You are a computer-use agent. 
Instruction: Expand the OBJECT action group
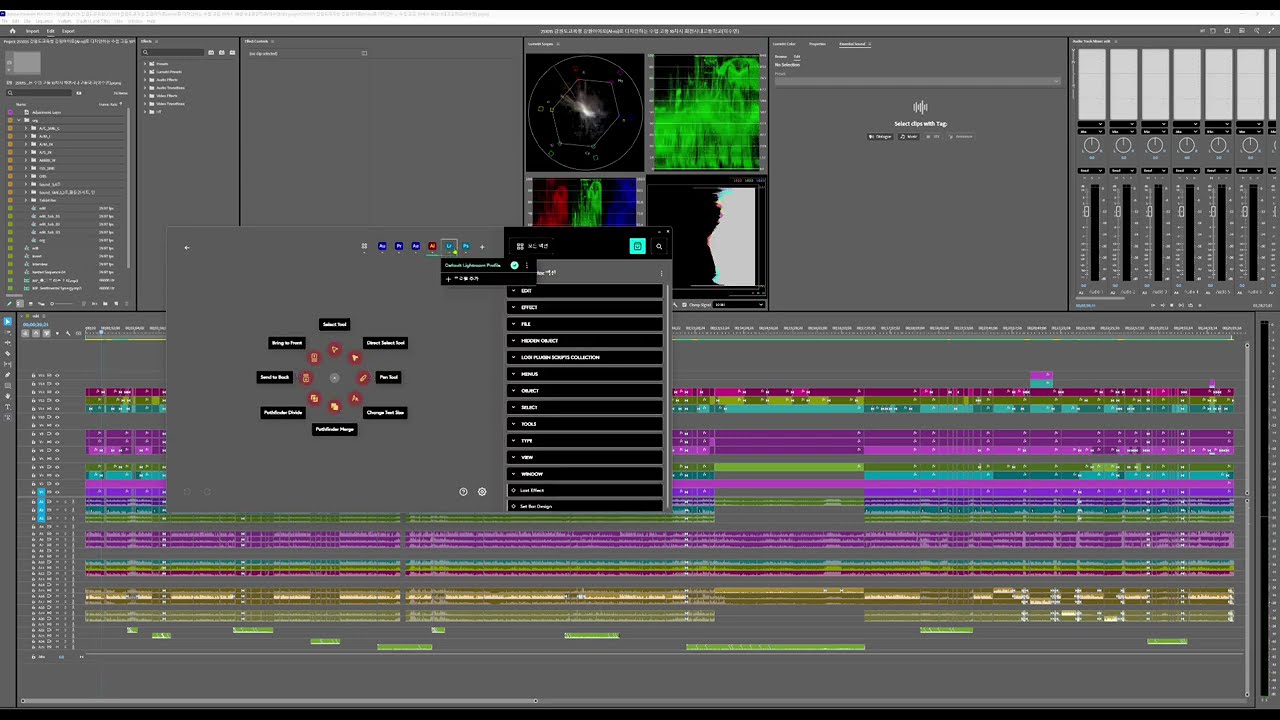pyautogui.click(x=585, y=391)
